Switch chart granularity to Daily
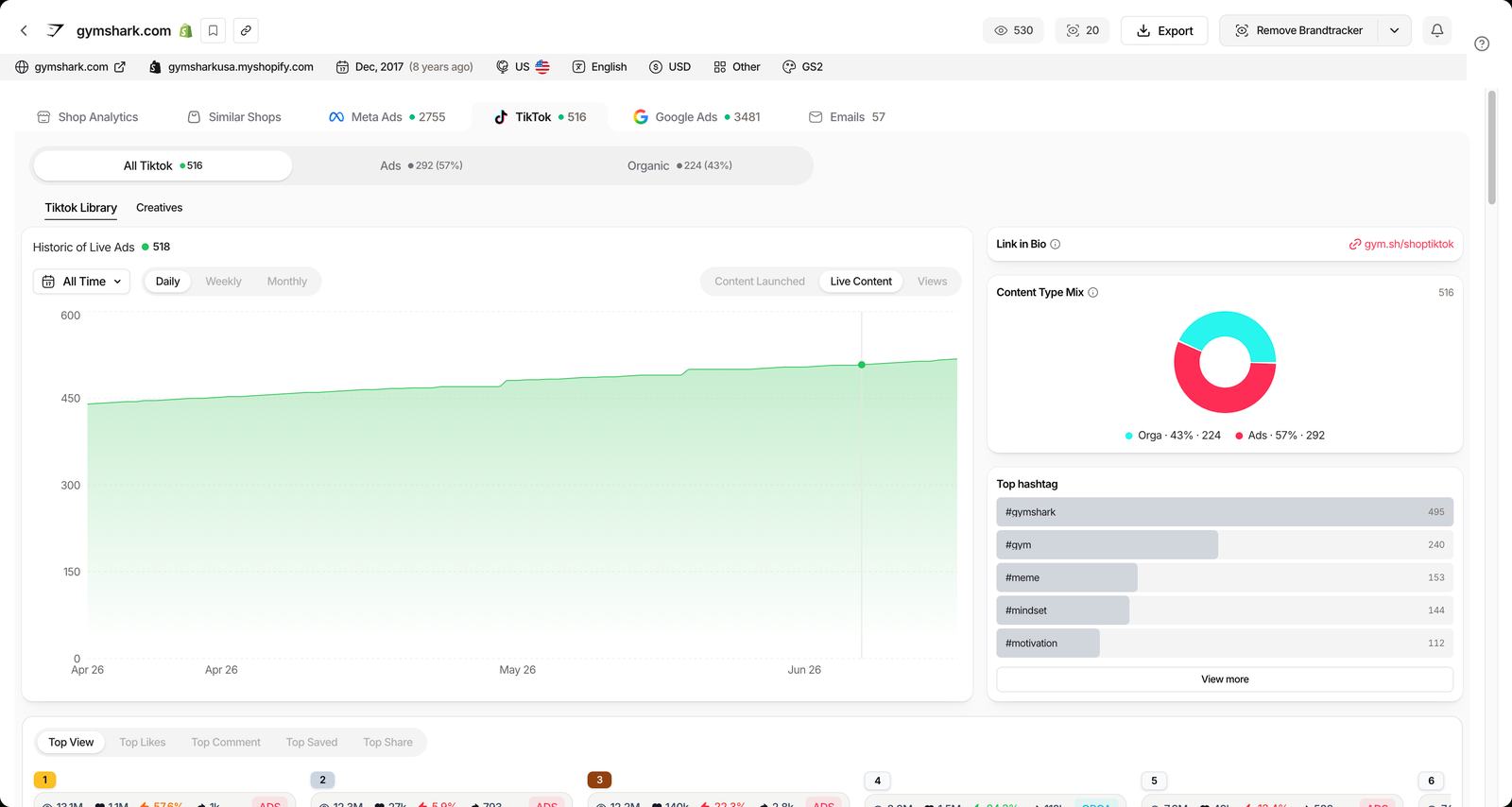Screen dimensions: 1512x807 click(x=167, y=282)
